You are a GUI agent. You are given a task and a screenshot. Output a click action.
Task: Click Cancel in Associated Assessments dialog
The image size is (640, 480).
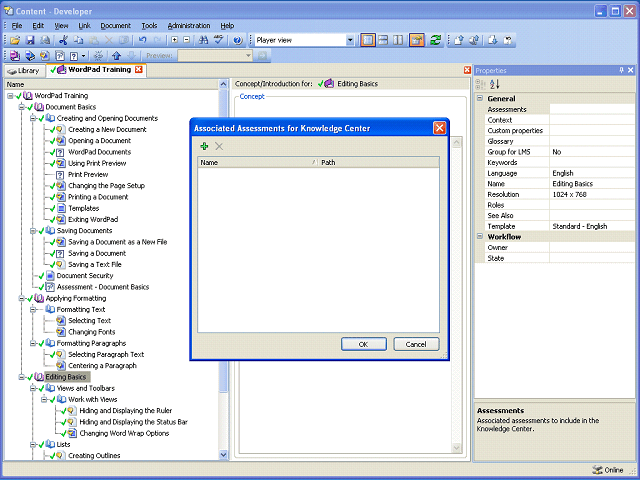click(416, 344)
